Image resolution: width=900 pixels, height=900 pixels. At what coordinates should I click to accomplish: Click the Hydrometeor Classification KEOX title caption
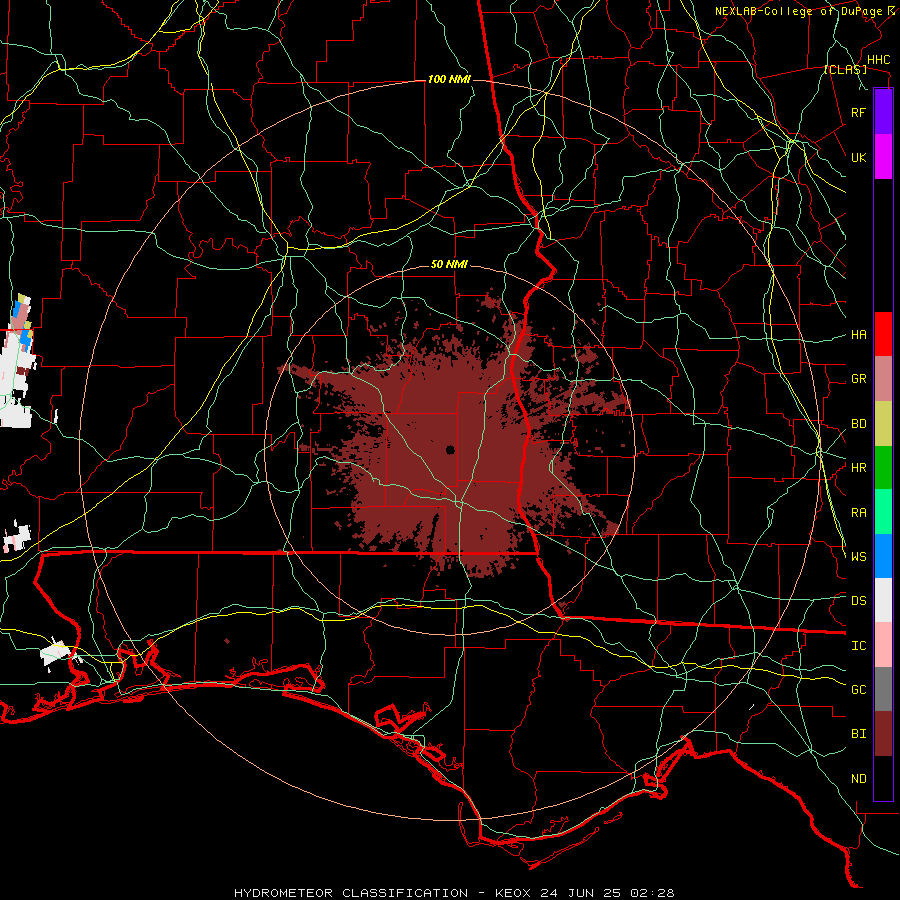[x=455, y=893]
